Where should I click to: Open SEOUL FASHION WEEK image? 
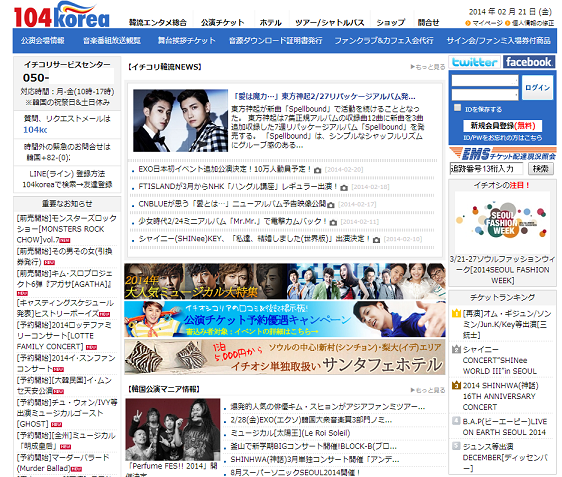pos(502,223)
